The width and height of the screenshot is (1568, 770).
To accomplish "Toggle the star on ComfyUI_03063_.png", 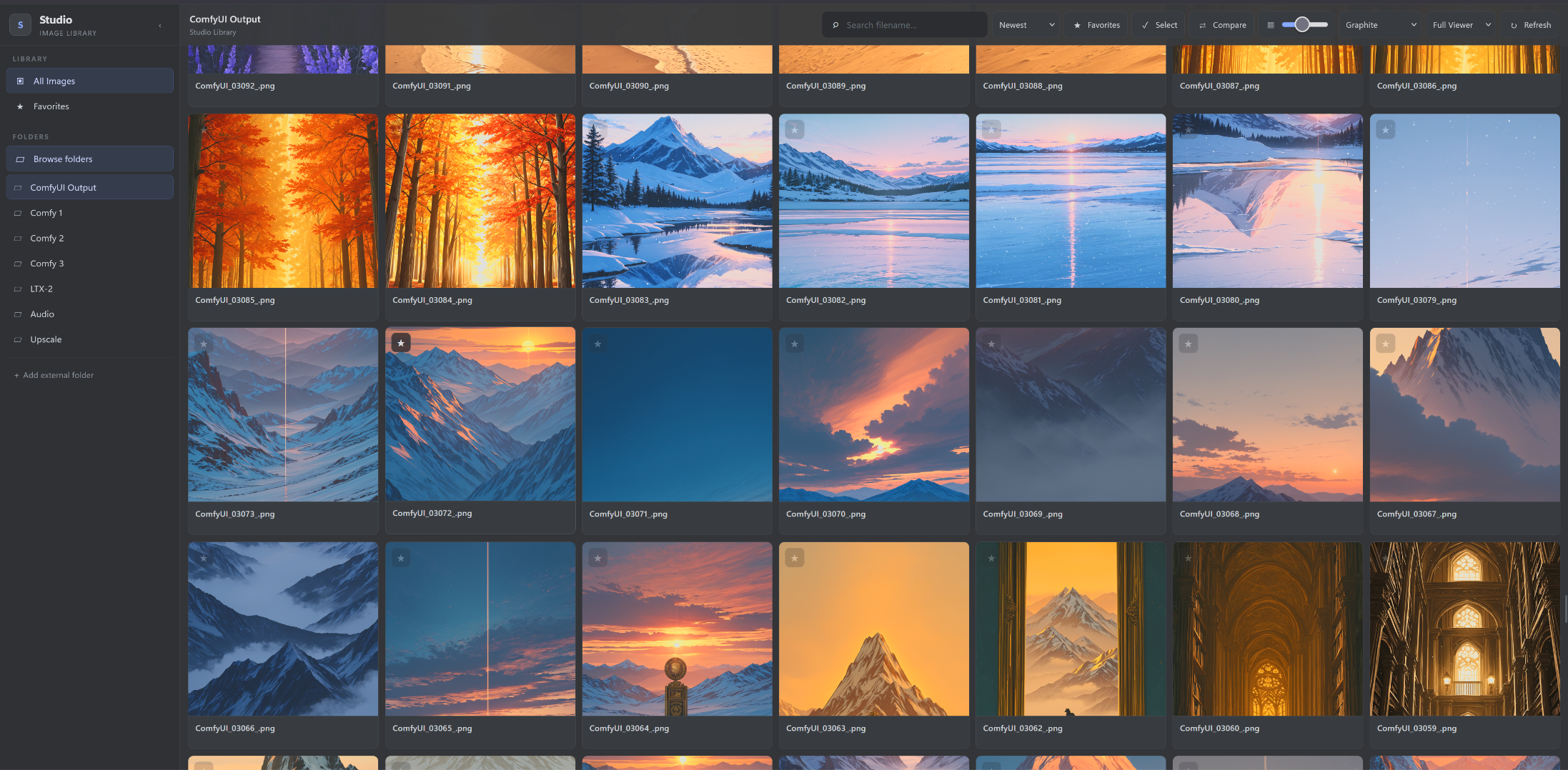I will click(x=795, y=559).
